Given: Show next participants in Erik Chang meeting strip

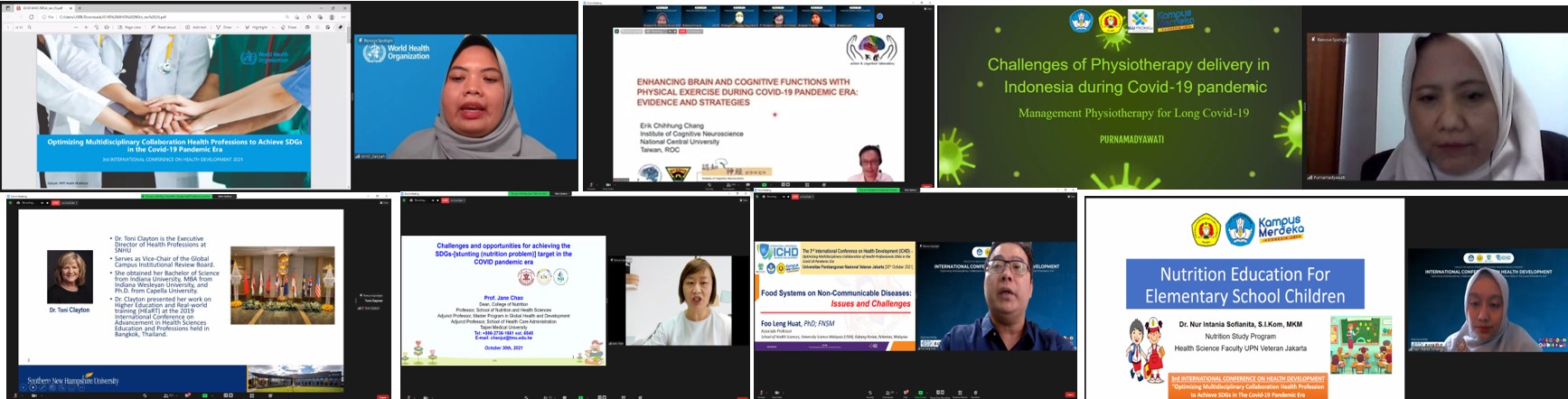Looking at the screenshot, I should click(879, 16).
